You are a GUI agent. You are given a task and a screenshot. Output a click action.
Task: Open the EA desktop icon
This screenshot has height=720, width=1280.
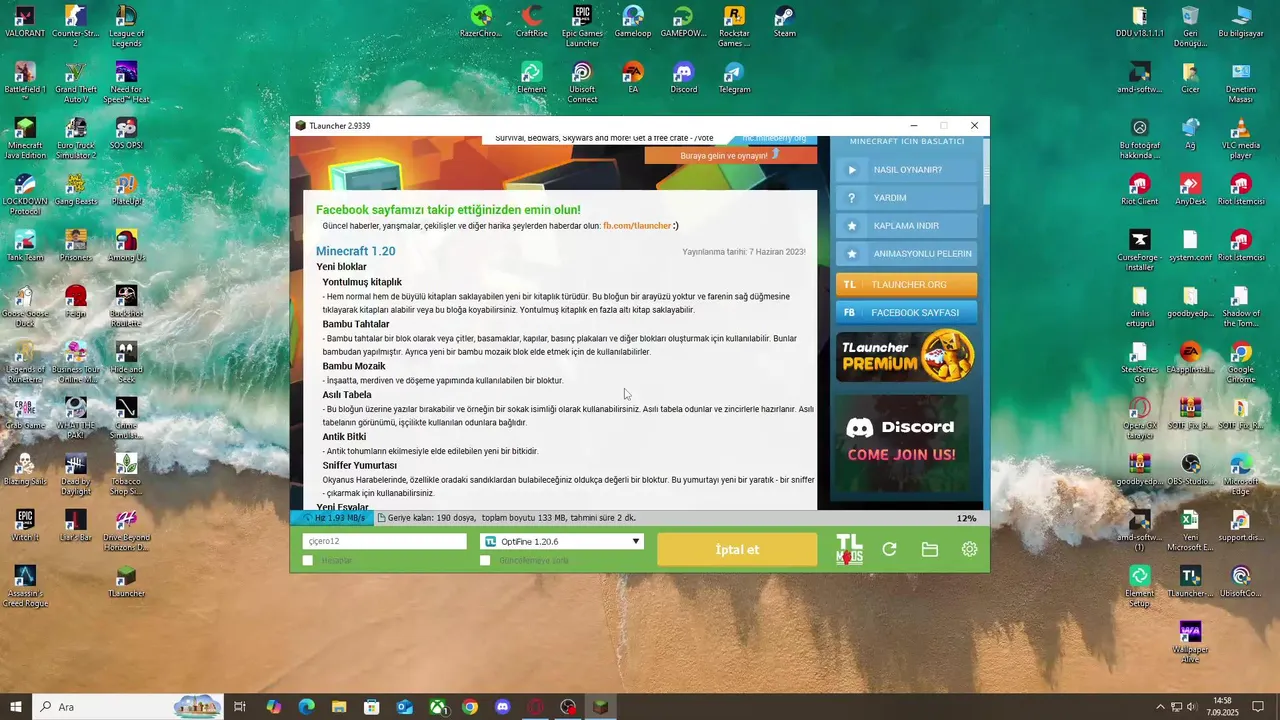633,78
